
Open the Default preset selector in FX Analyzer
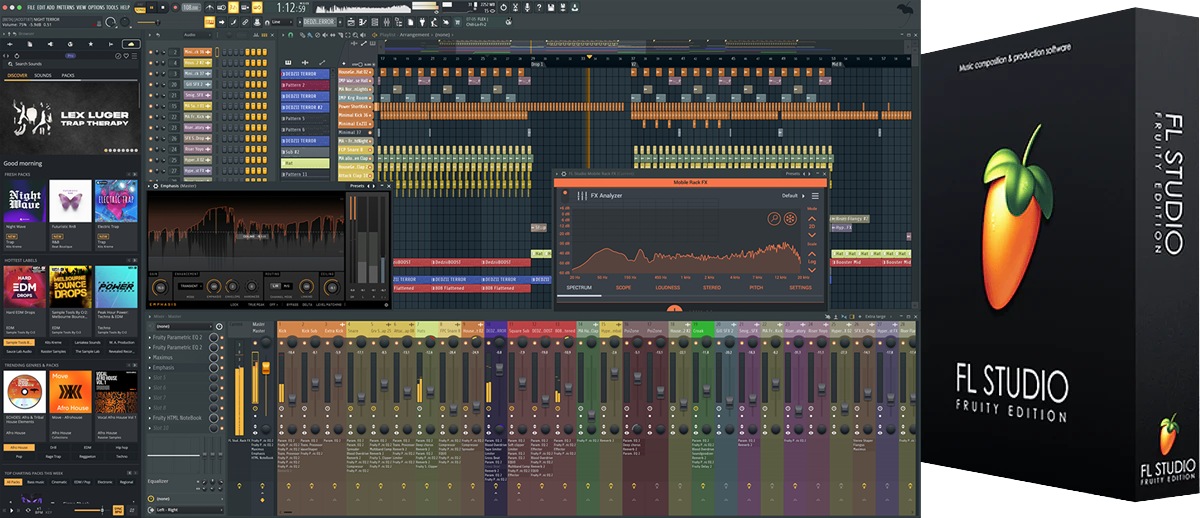(x=792, y=196)
